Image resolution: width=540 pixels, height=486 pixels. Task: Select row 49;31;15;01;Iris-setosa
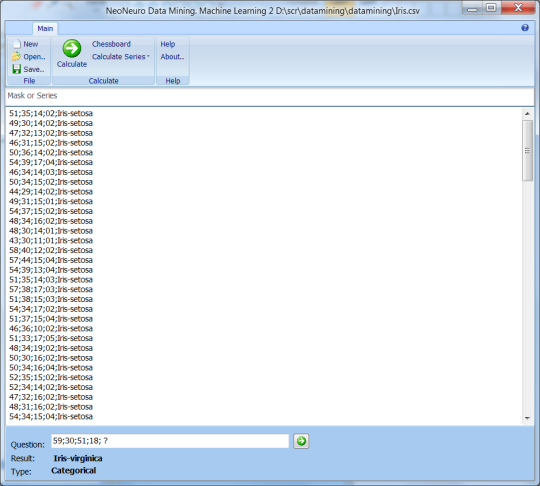tap(51, 201)
